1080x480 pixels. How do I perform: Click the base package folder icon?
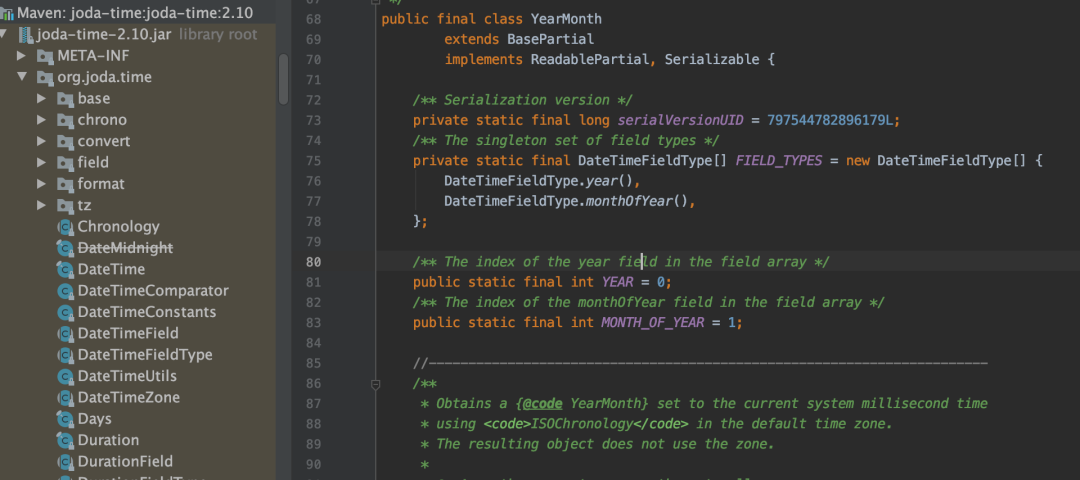coord(65,98)
